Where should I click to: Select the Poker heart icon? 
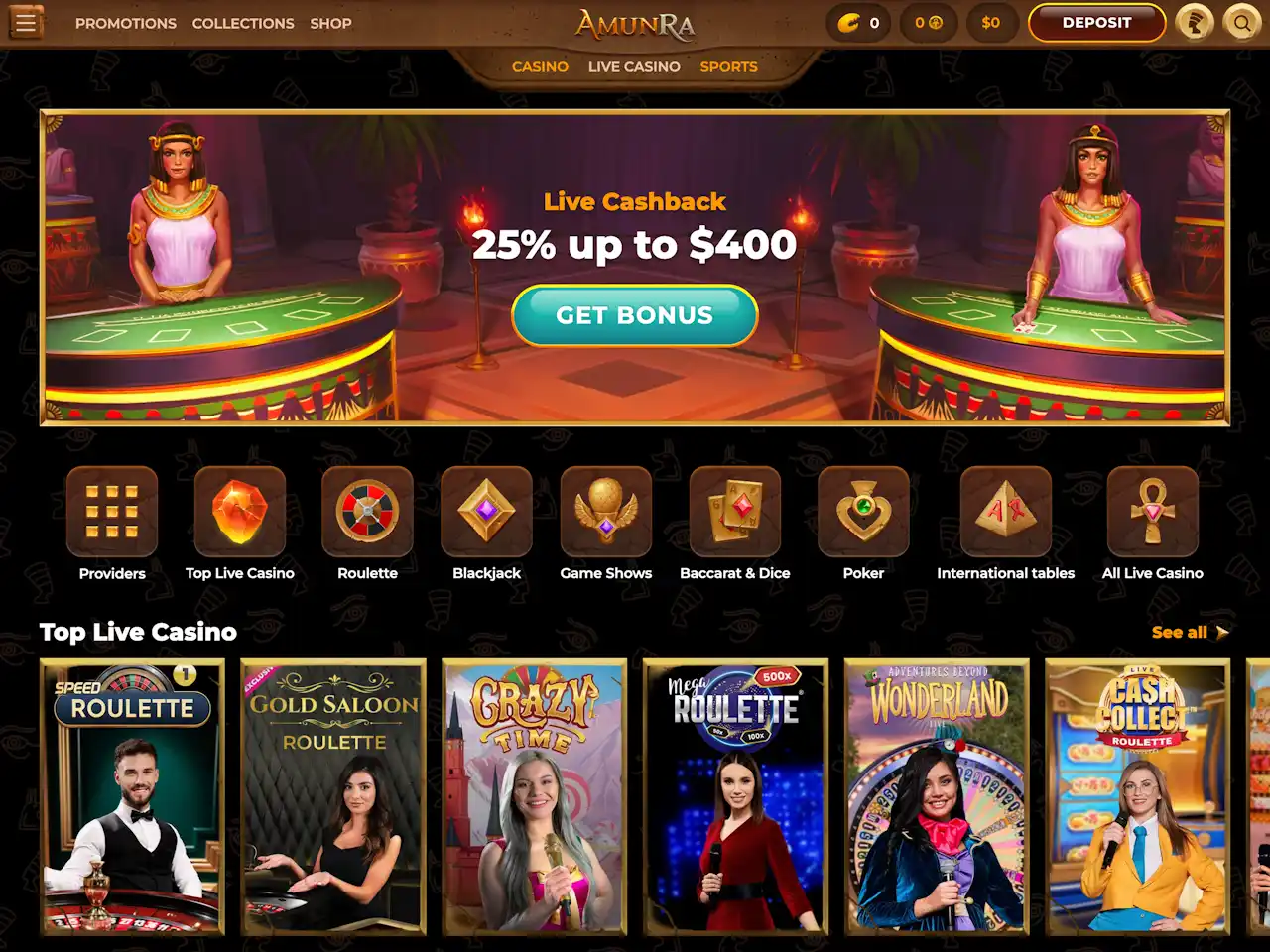863,512
